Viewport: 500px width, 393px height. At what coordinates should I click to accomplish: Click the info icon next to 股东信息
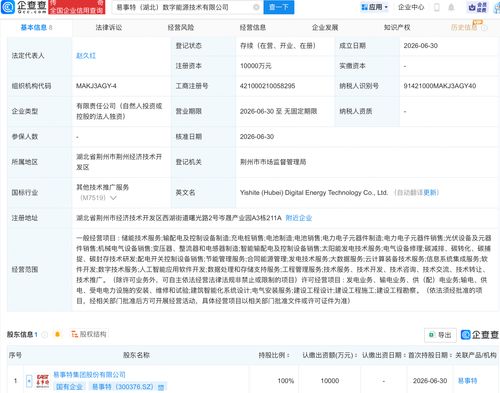pos(45,334)
